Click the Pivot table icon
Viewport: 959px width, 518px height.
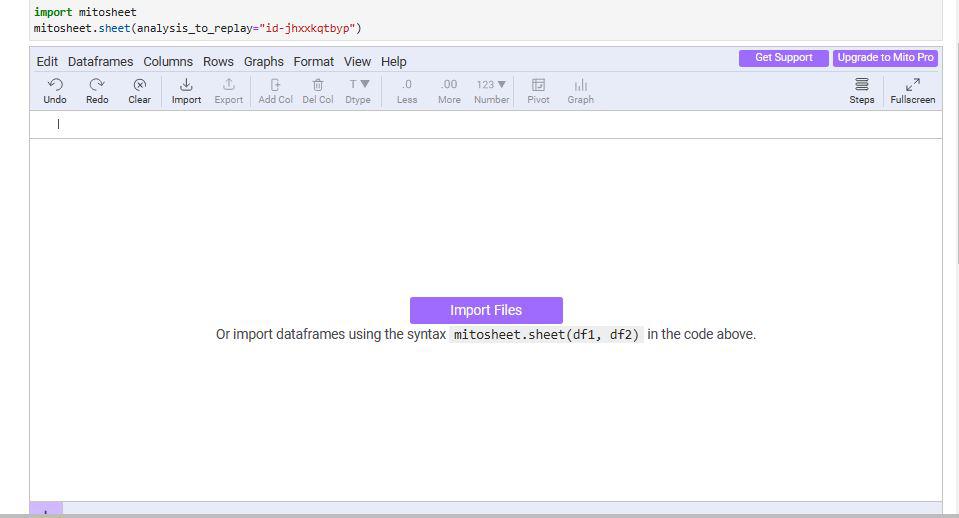coord(538,91)
